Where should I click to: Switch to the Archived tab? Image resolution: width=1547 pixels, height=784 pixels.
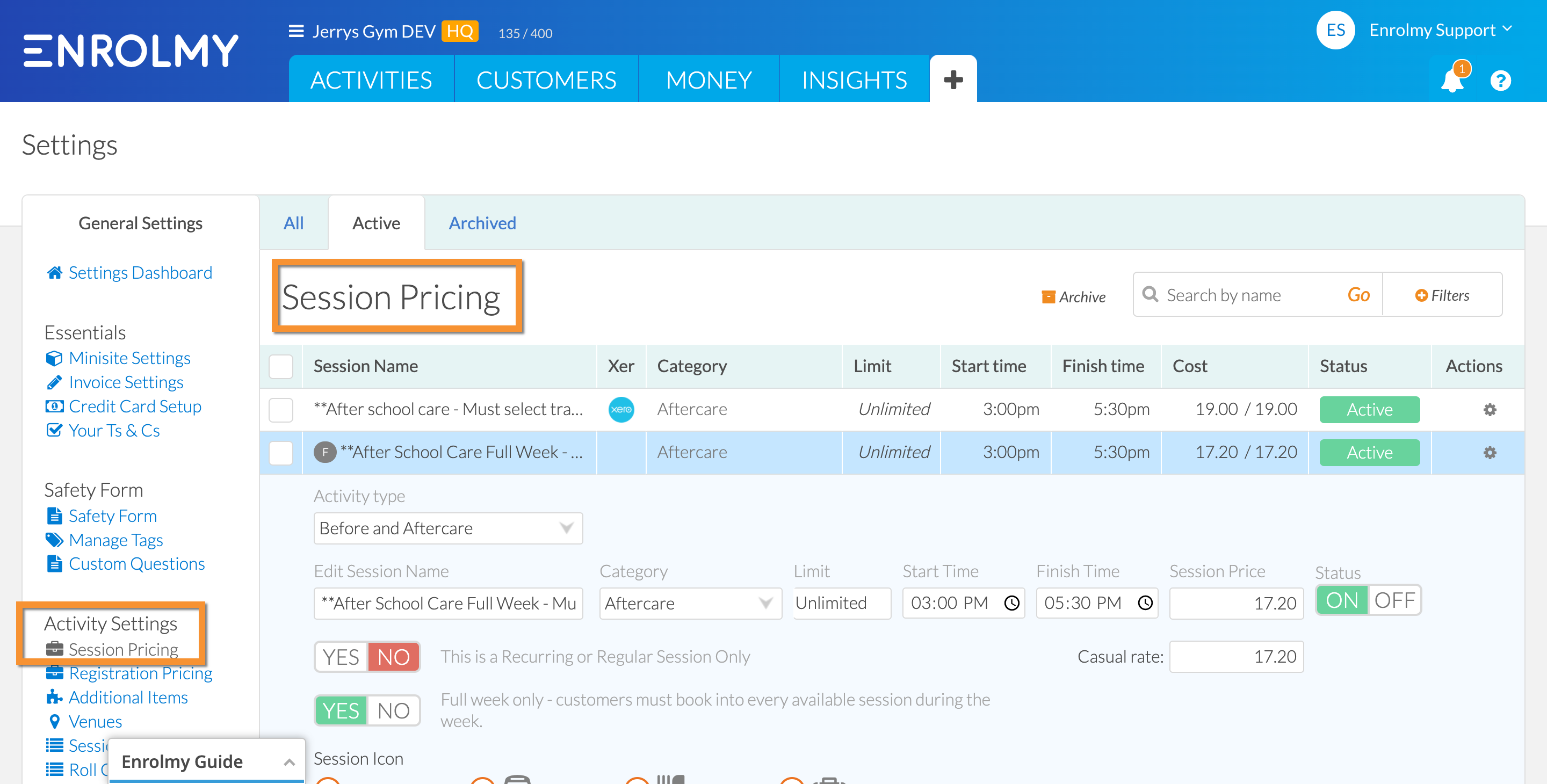pyautogui.click(x=482, y=223)
